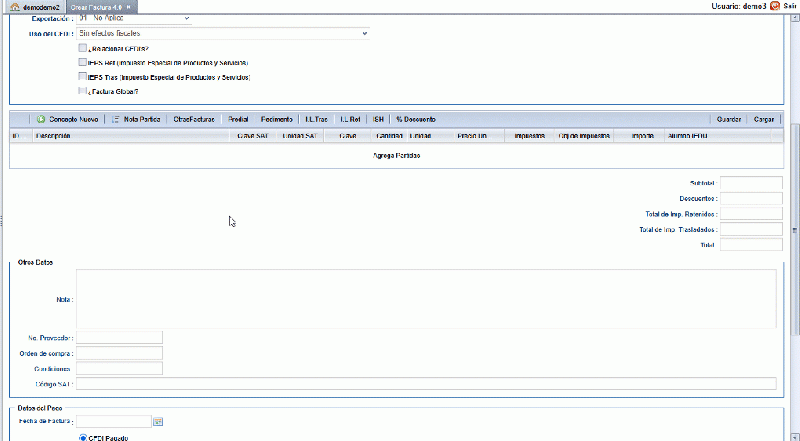Click the red Salir logout icon

point(775,6)
